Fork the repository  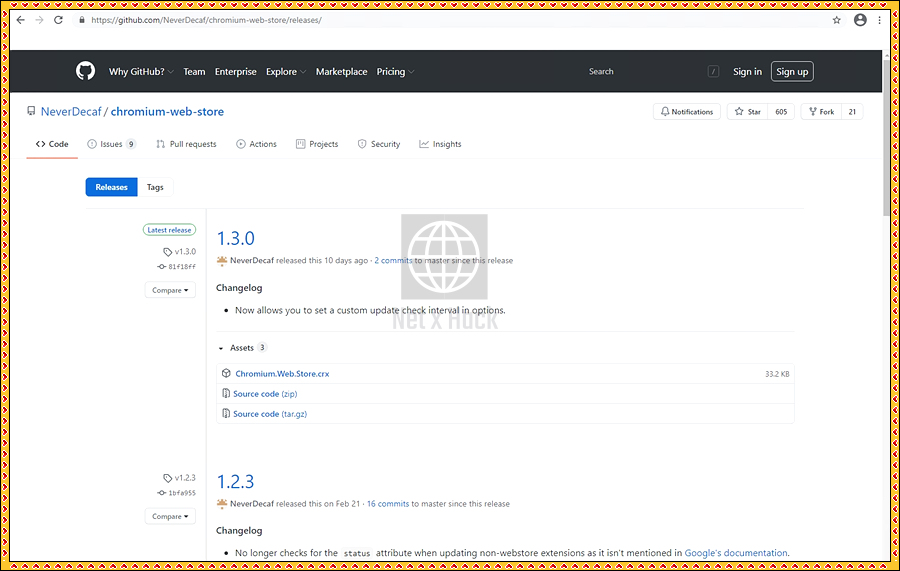click(x=821, y=112)
